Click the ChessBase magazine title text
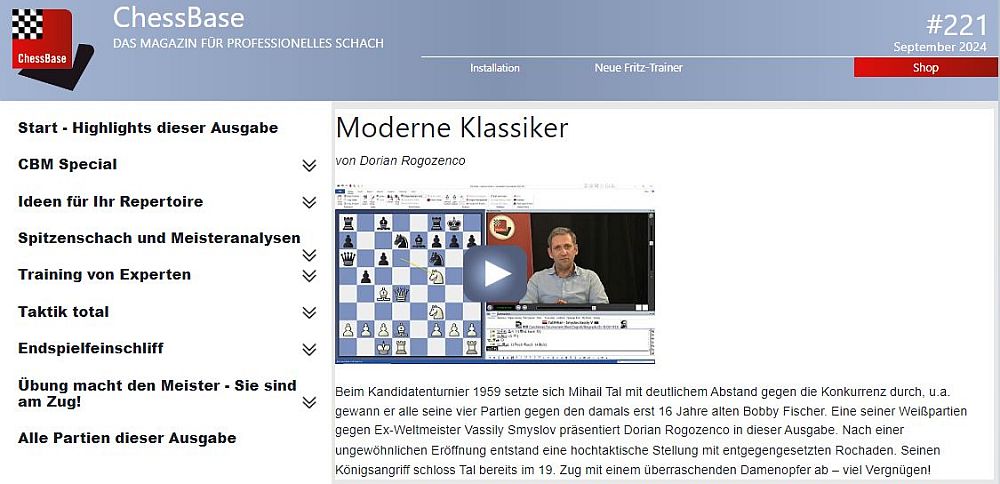This screenshot has width=1000, height=484. tap(178, 18)
